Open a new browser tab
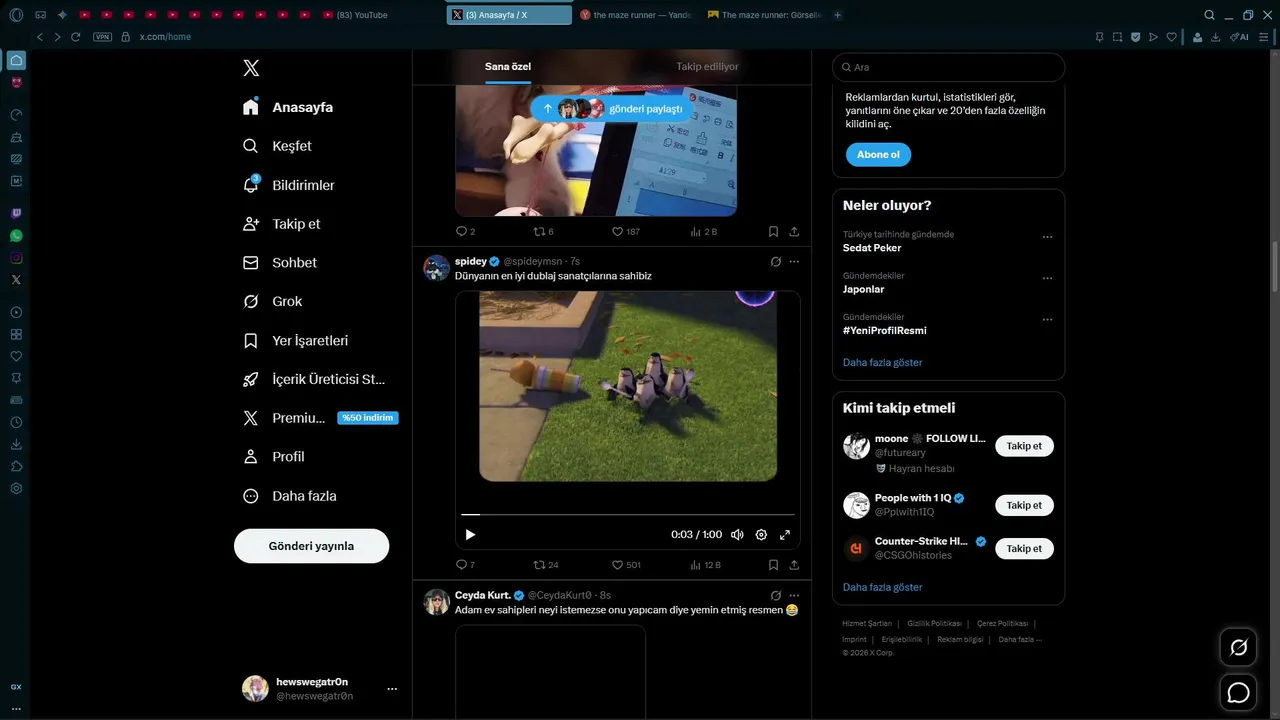 [837, 15]
